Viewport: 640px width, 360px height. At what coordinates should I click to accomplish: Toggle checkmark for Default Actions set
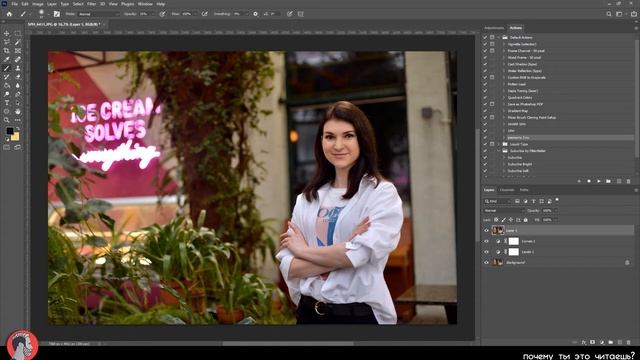pyautogui.click(x=485, y=38)
